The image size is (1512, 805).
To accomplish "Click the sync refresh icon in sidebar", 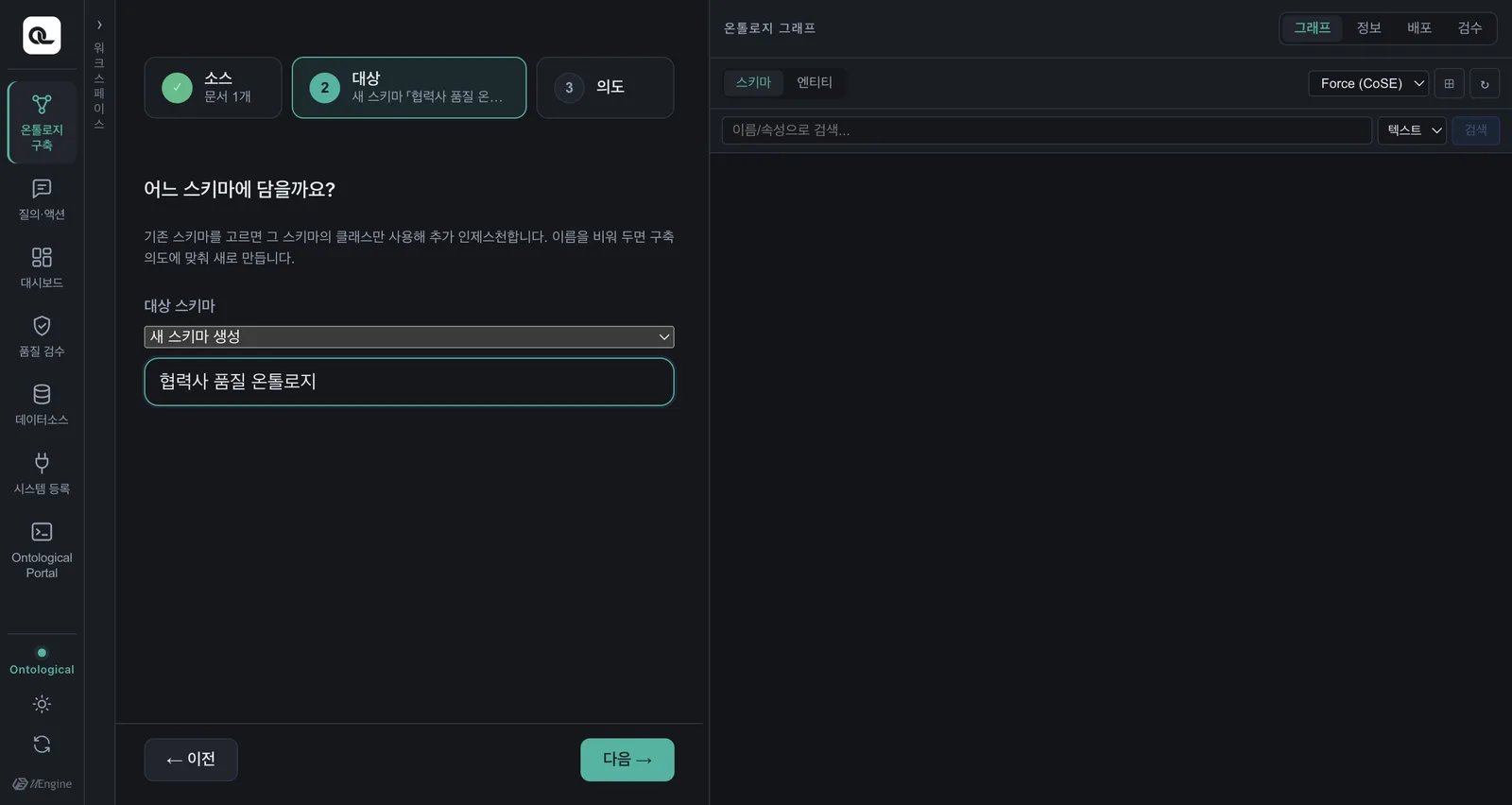I will pyautogui.click(x=42, y=745).
